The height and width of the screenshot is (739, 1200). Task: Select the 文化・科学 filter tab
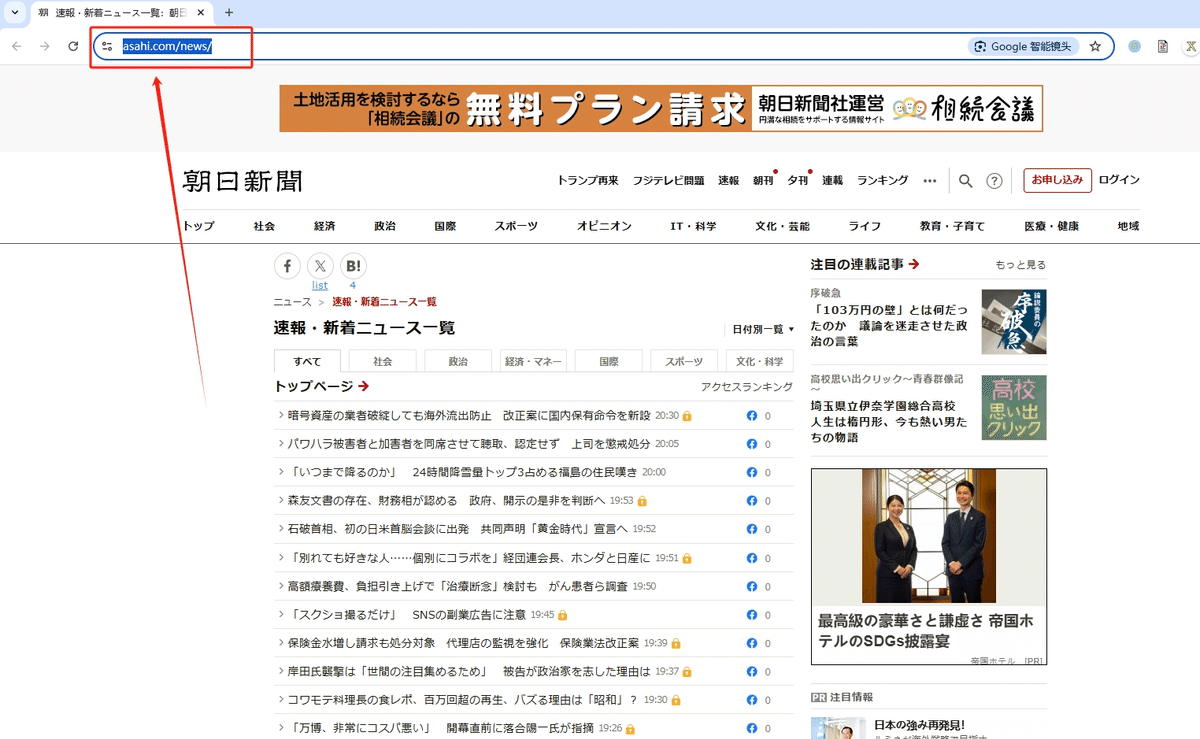pos(760,361)
